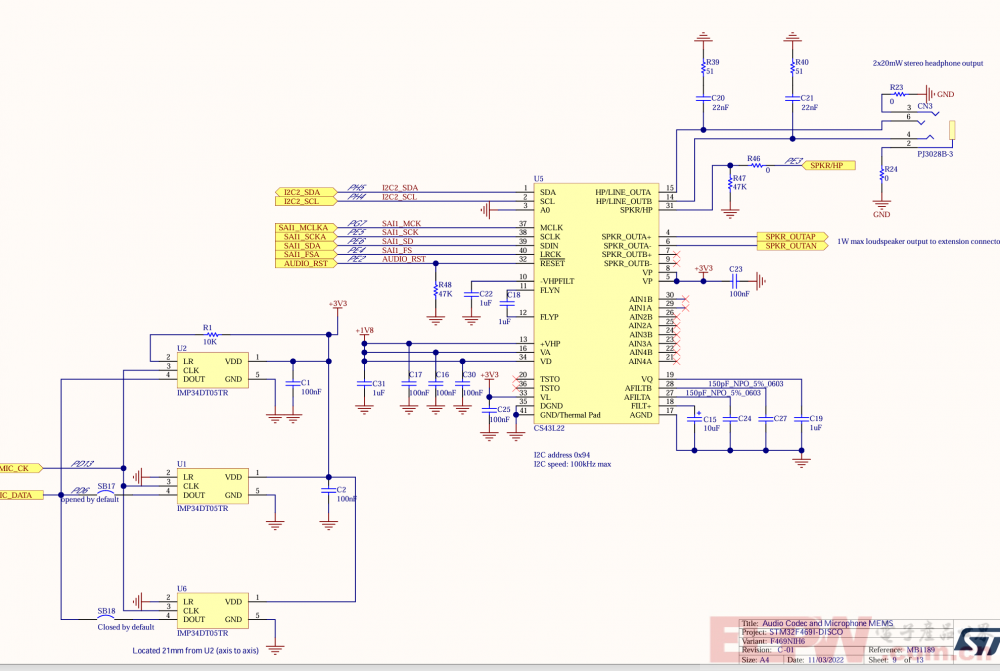This screenshot has height=671, width=1000.
Task: Select the PE3 pin net label
Action: 793,161
